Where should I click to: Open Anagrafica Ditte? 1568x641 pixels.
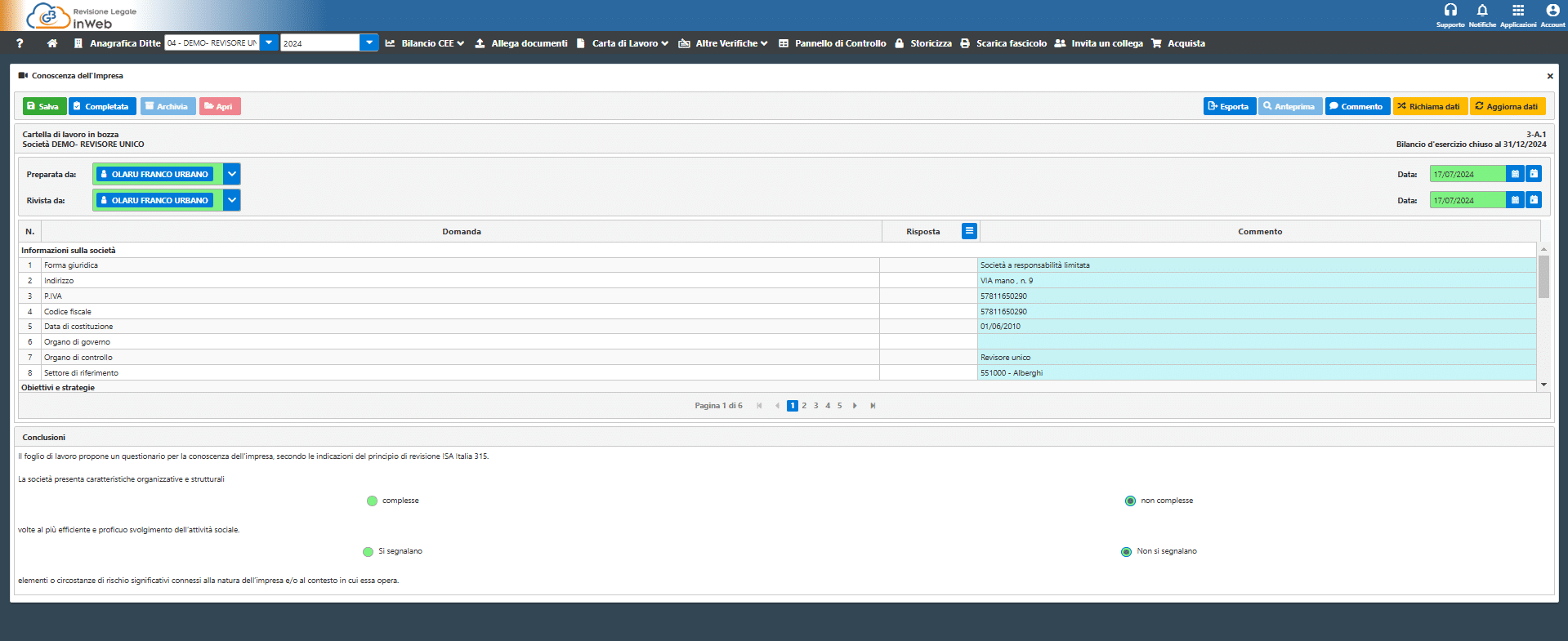118,43
